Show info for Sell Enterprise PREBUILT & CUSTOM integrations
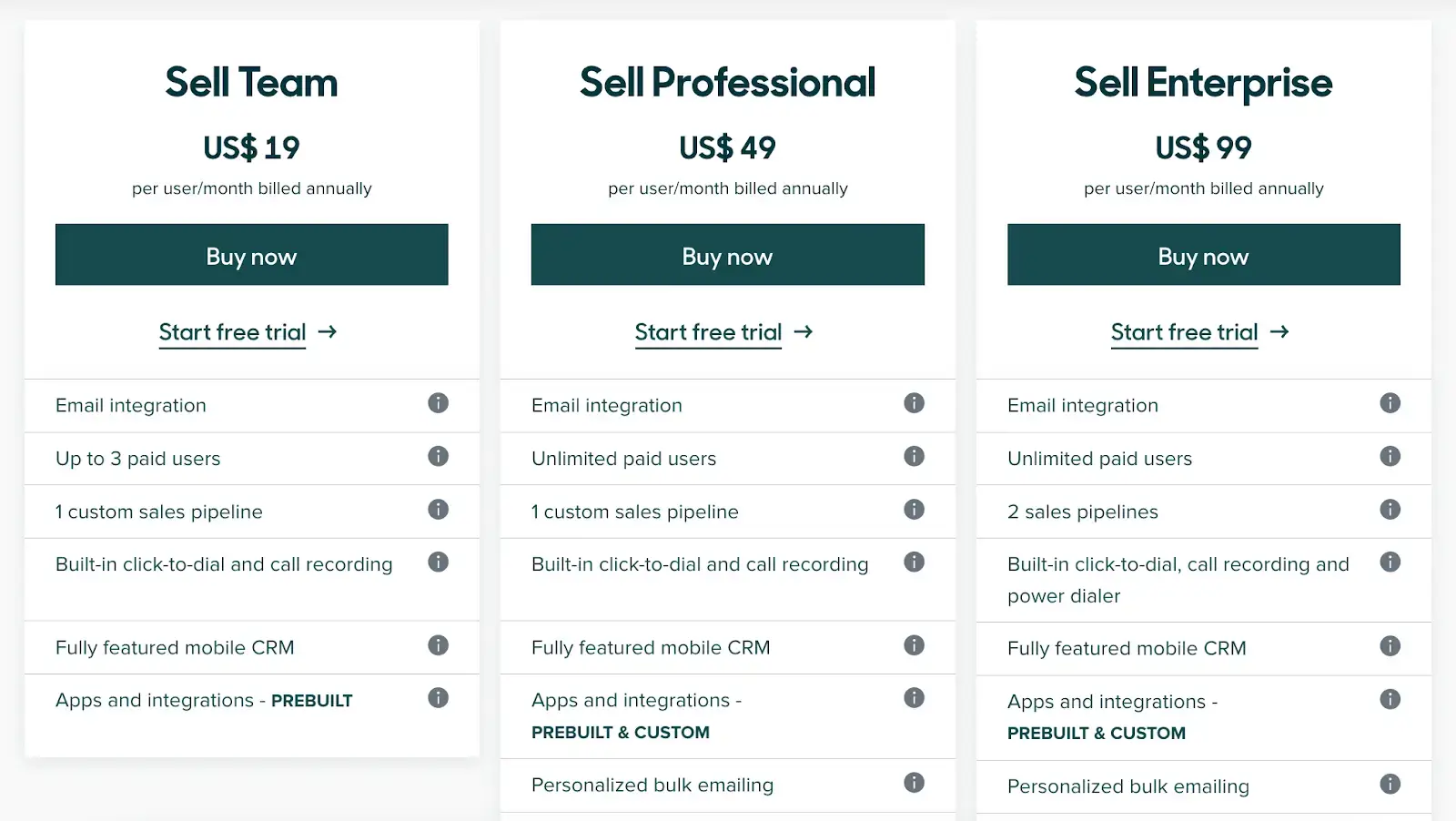This screenshot has height=821, width=1456. 1390,700
